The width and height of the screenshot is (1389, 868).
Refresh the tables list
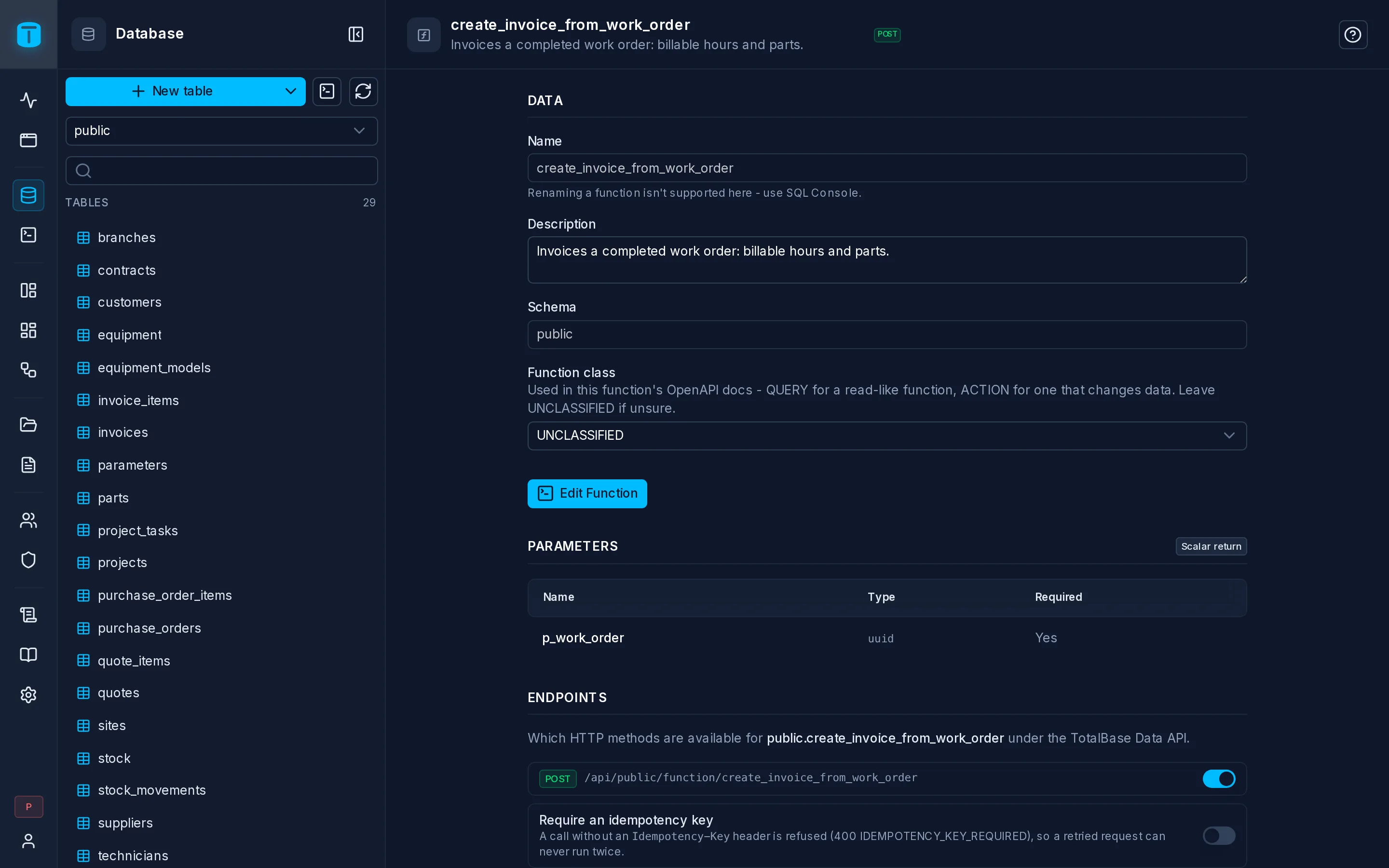point(363,91)
